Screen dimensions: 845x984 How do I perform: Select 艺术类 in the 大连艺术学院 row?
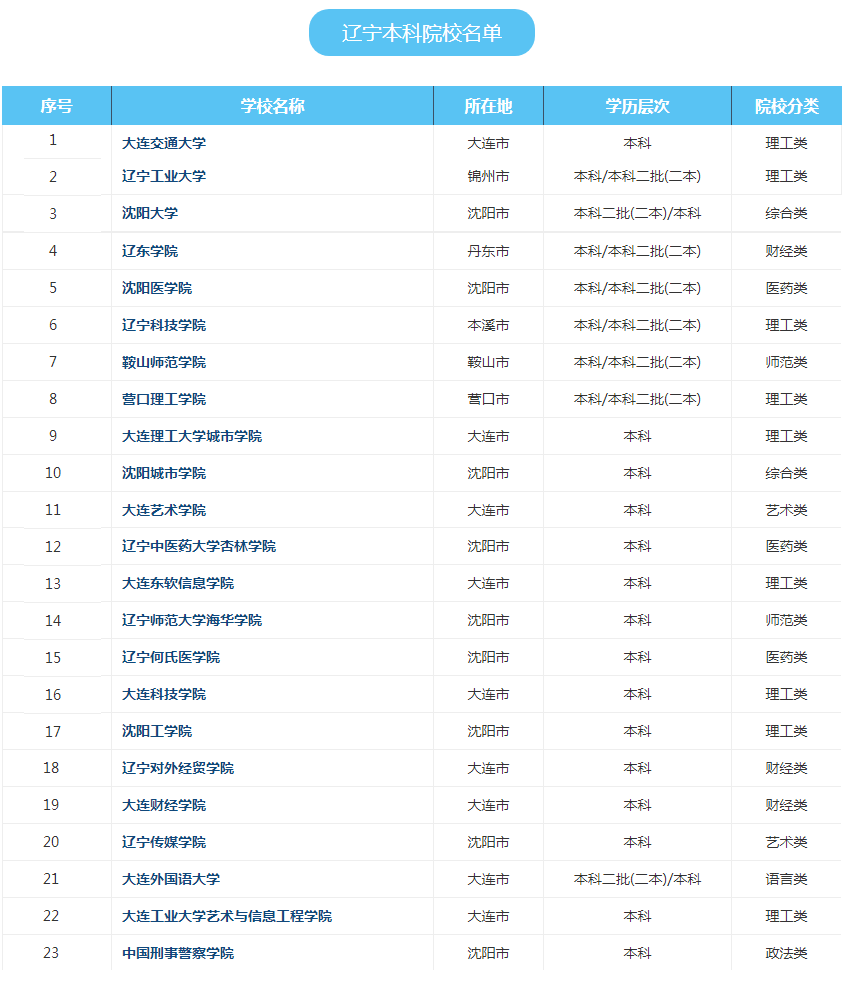(x=787, y=510)
